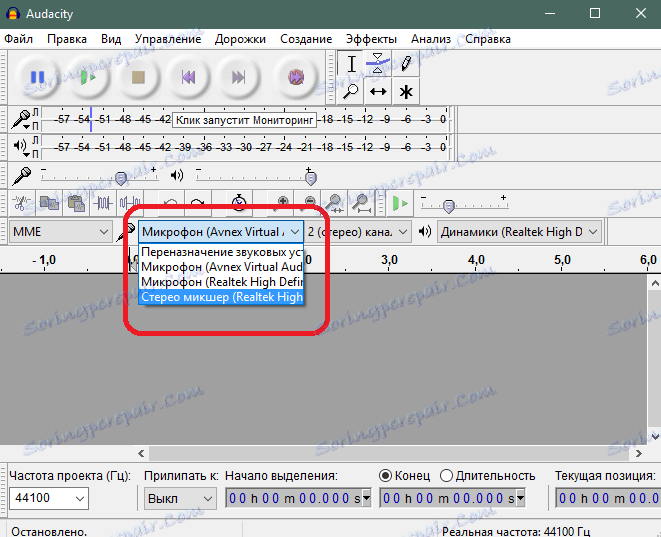Select the Конец radio button
Screen dimensions: 661x537
point(385,476)
